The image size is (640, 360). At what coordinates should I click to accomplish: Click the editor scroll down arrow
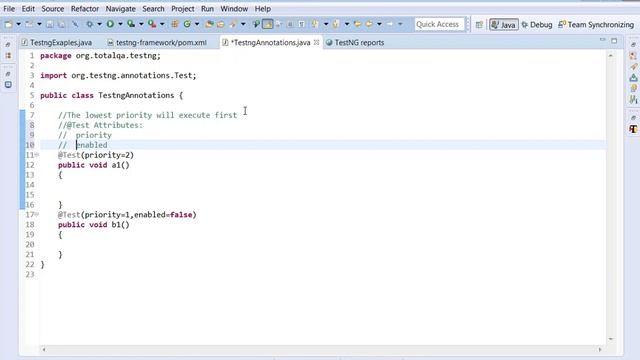(x=611, y=339)
